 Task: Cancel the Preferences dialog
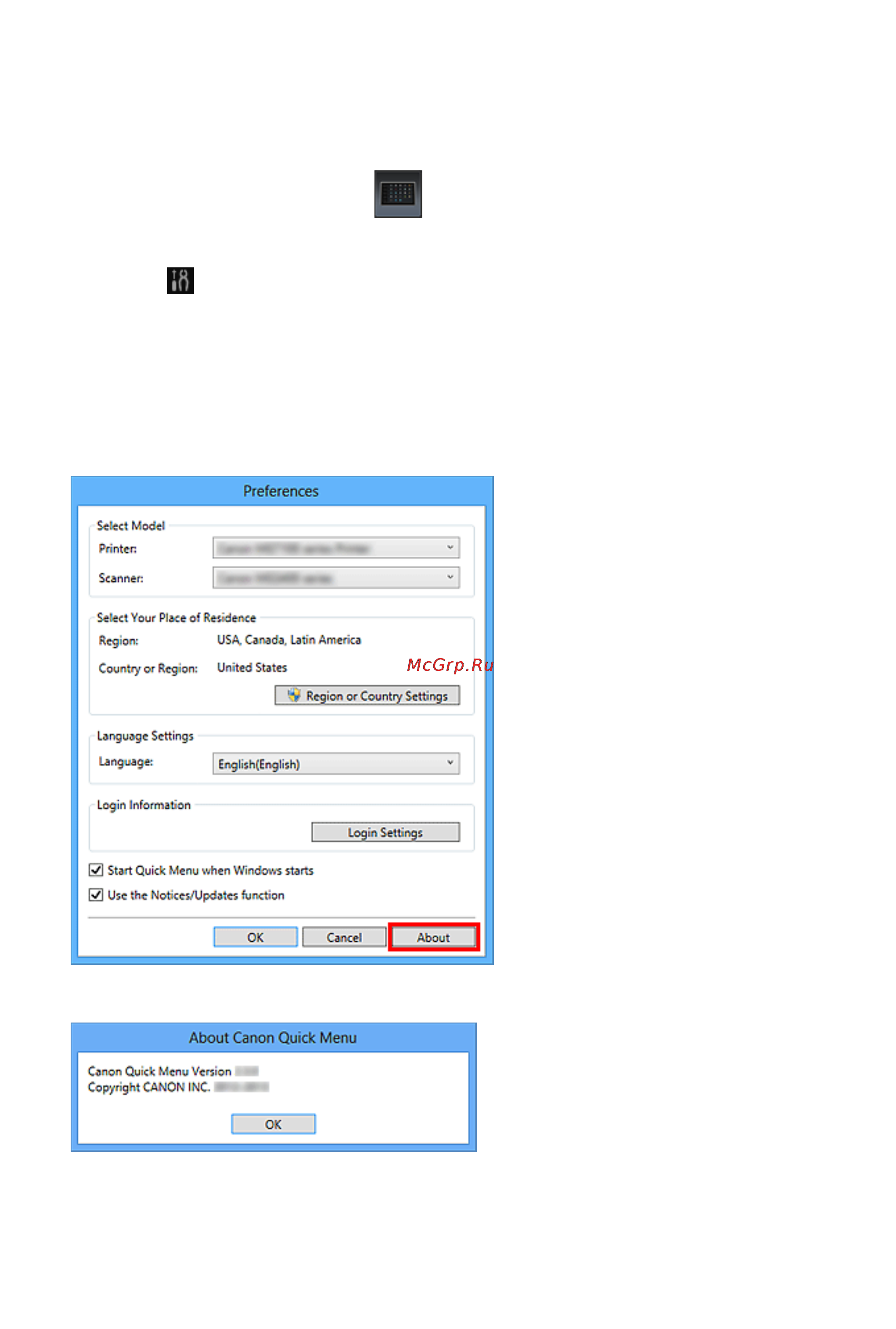(344, 937)
